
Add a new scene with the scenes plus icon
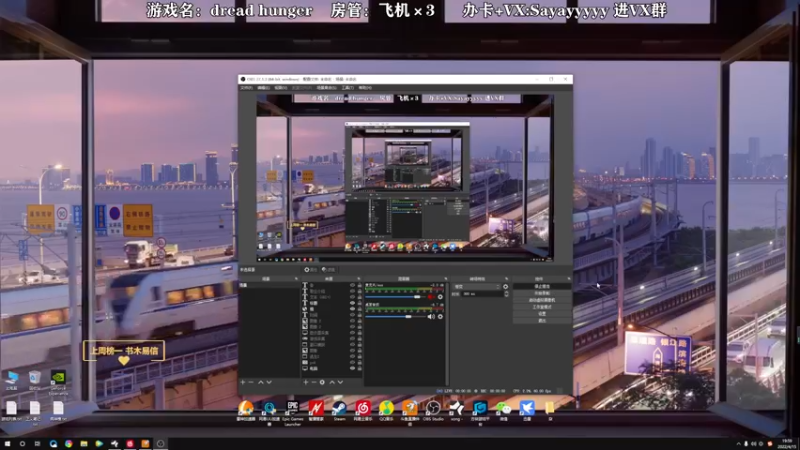(243, 382)
